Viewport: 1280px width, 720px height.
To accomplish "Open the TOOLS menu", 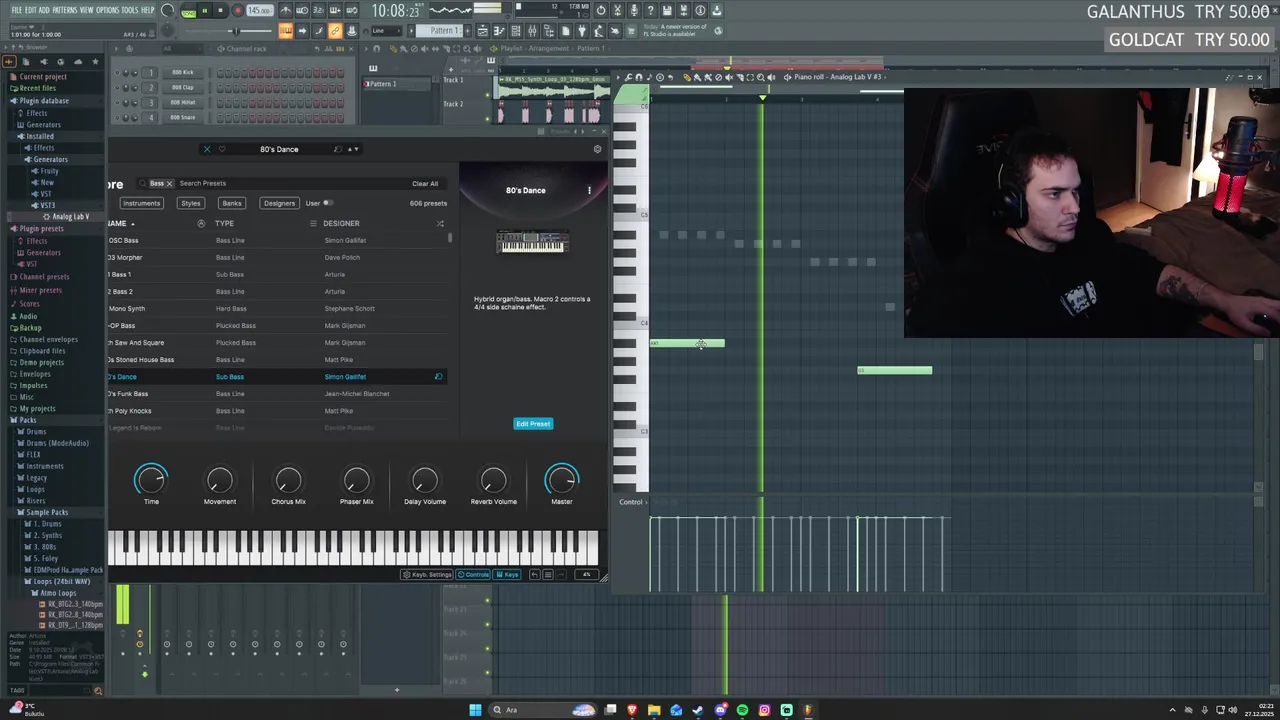I will click(130, 10).
